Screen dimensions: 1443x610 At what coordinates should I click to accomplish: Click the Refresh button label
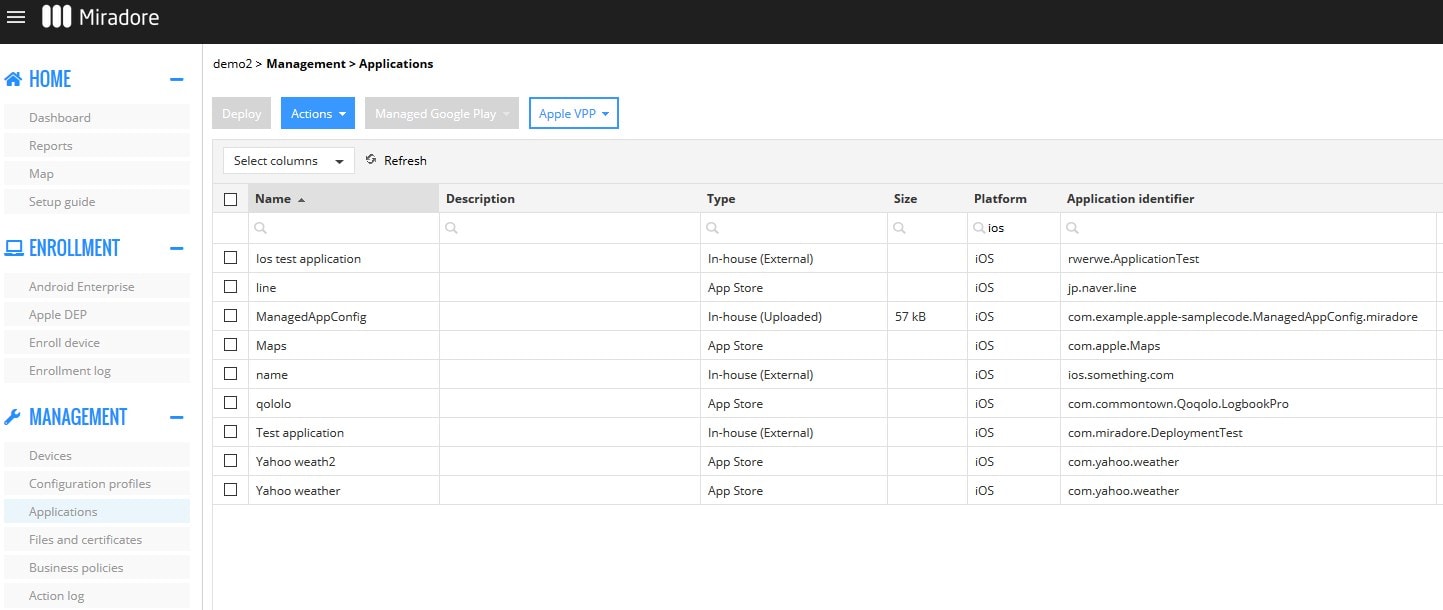[x=405, y=160]
